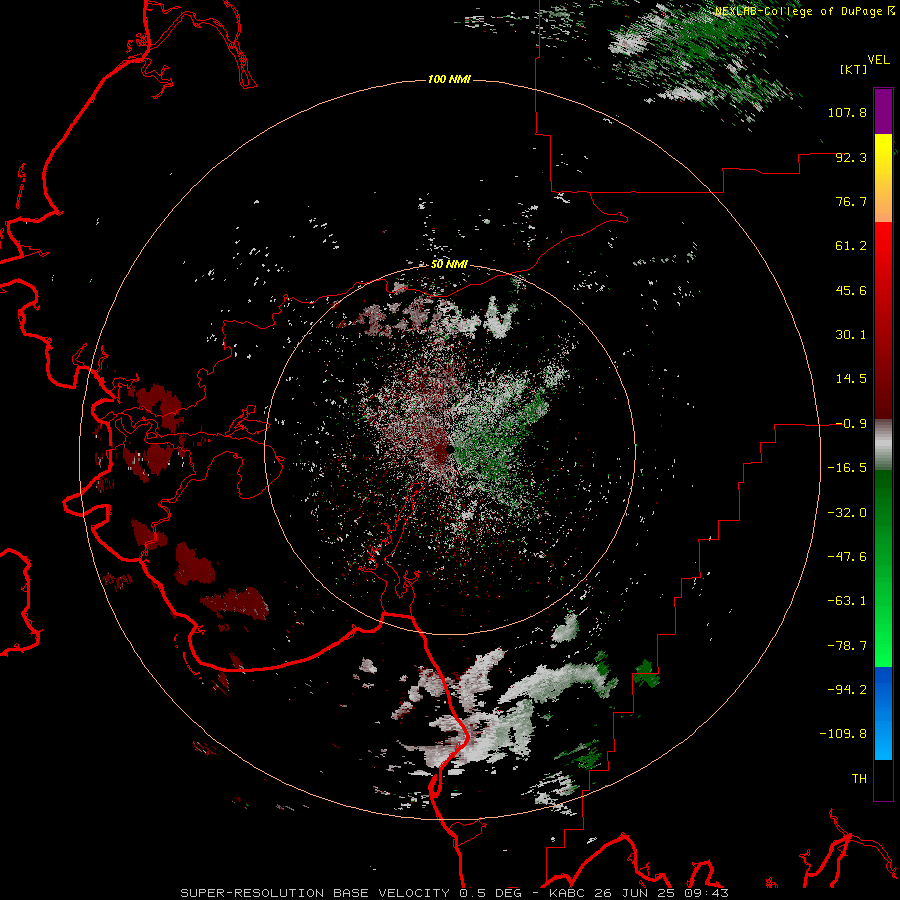Click the 107.8 value on the velocity scale
Viewport: 900px width, 900px height.
[847, 112]
